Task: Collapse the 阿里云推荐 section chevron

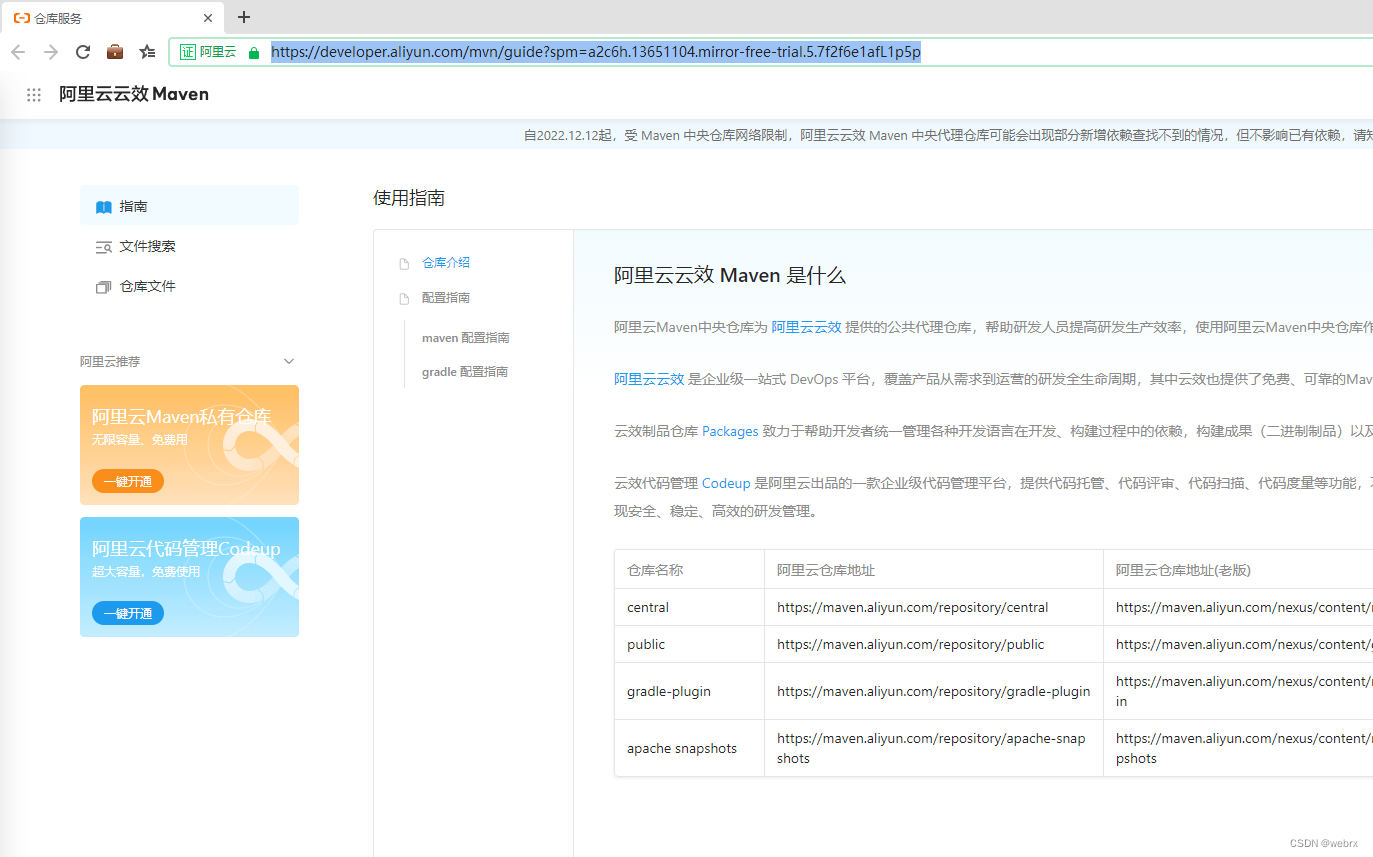Action: tap(289, 361)
